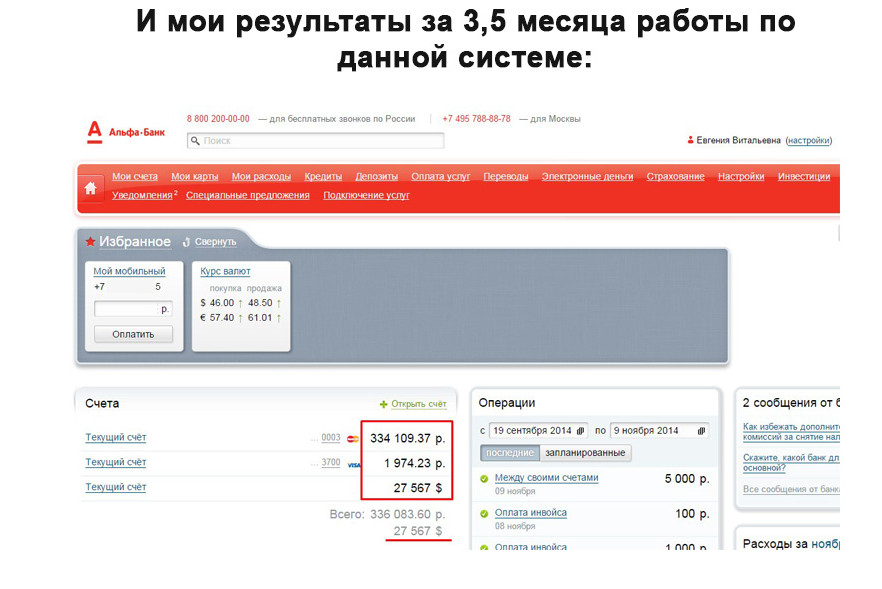Open the start date calendar icon
The height and width of the screenshot is (589, 882).
coord(580,431)
